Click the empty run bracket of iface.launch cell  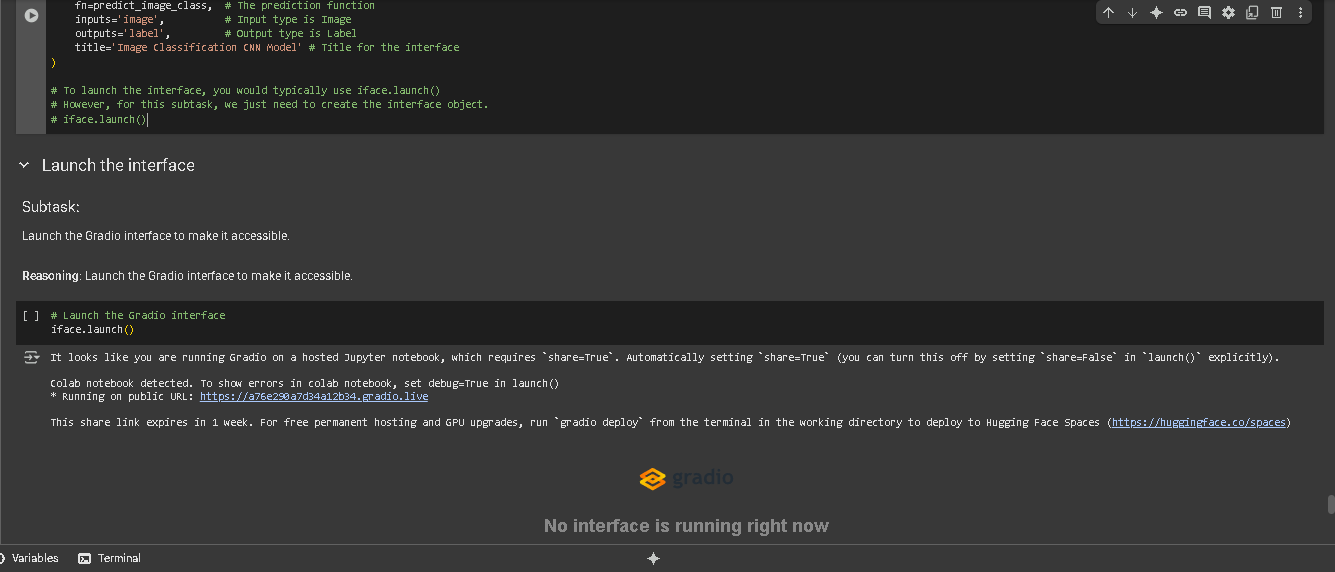[x=31, y=315]
